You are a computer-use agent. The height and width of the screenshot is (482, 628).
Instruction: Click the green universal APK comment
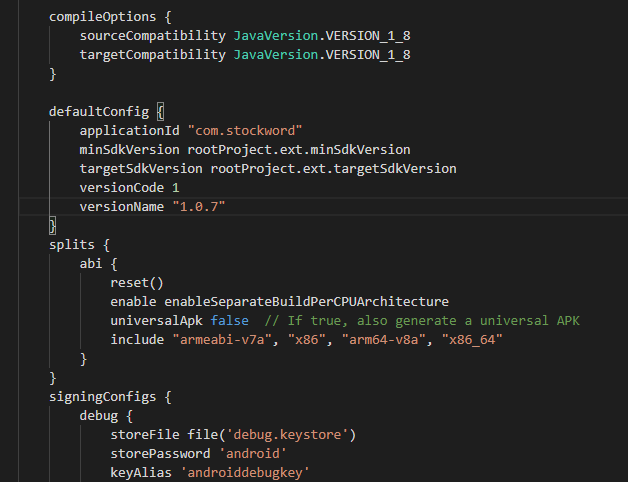pyautogui.click(x=422, y=320)
